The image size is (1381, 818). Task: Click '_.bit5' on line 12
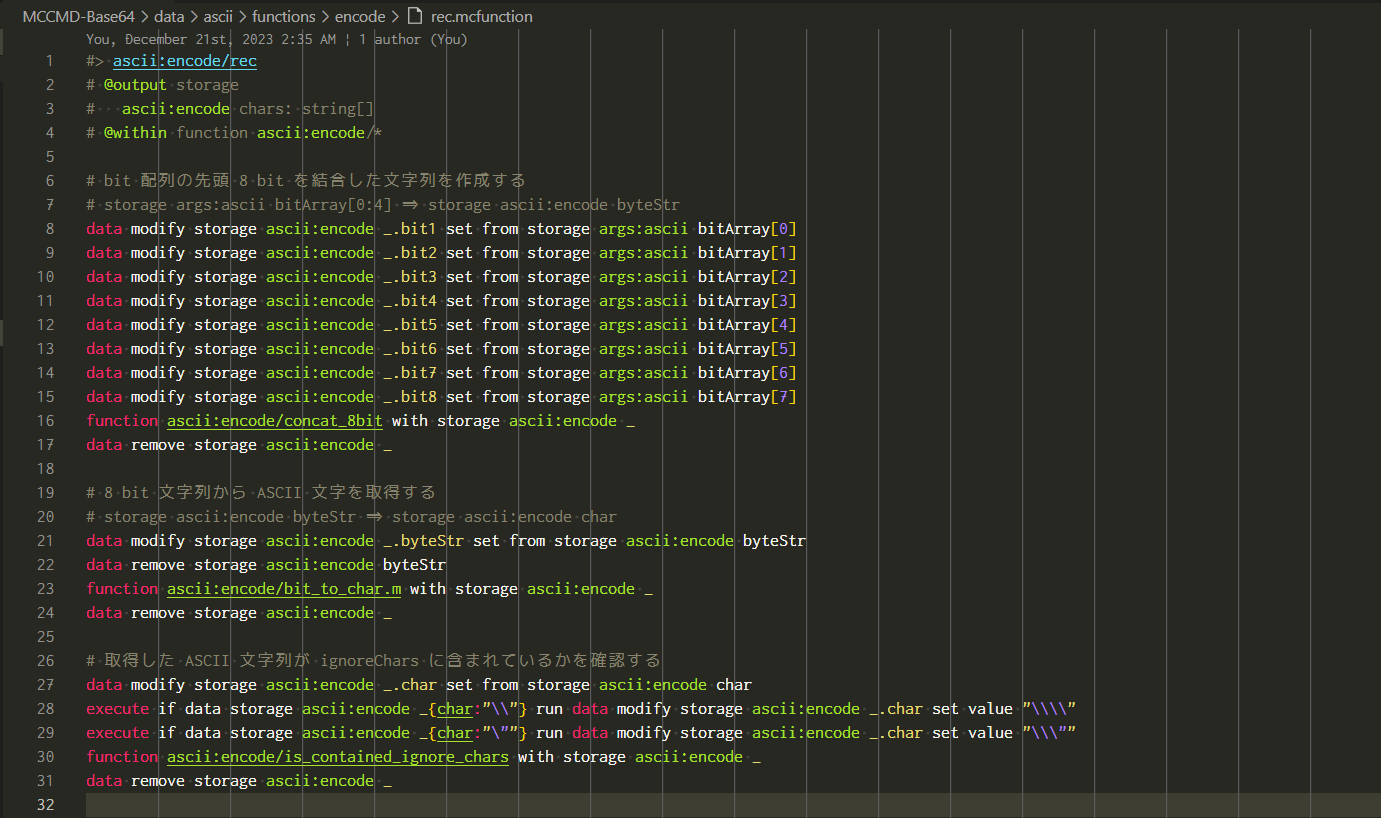click(x=410, y=325)
